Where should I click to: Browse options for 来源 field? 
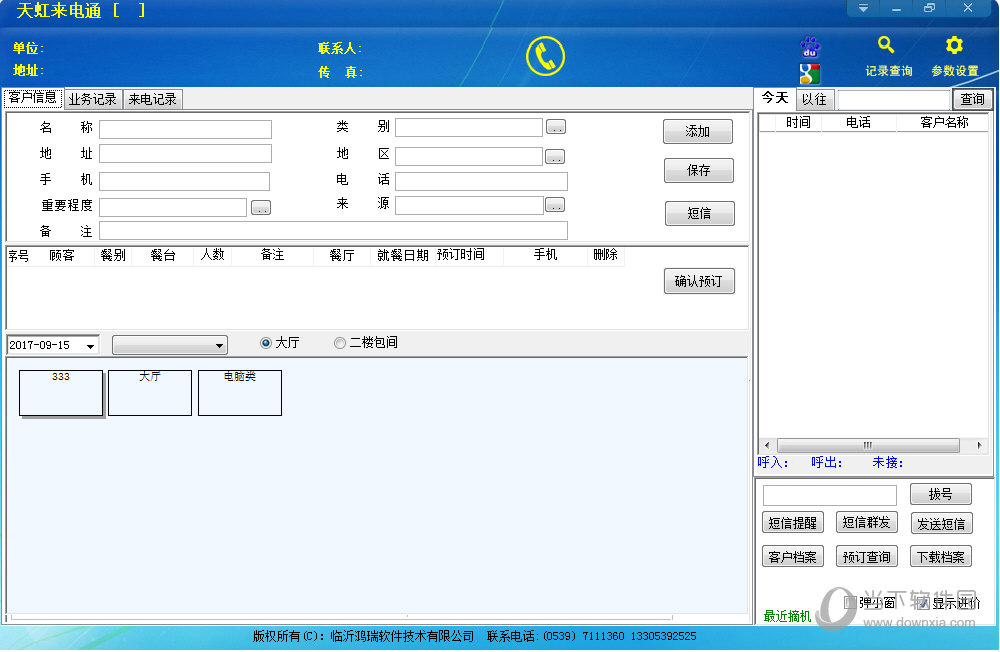[555, 205]
